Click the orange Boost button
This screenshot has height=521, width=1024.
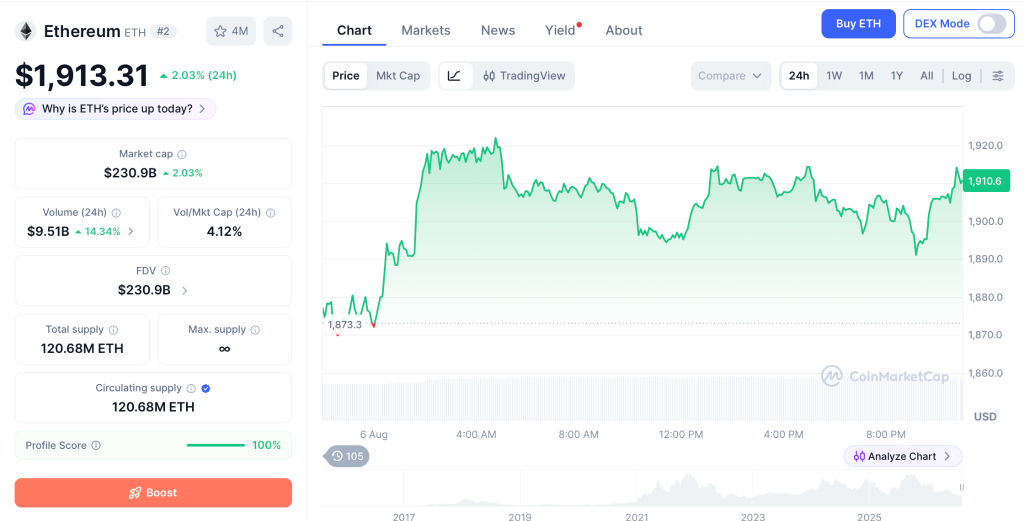[x=153, y=492]
